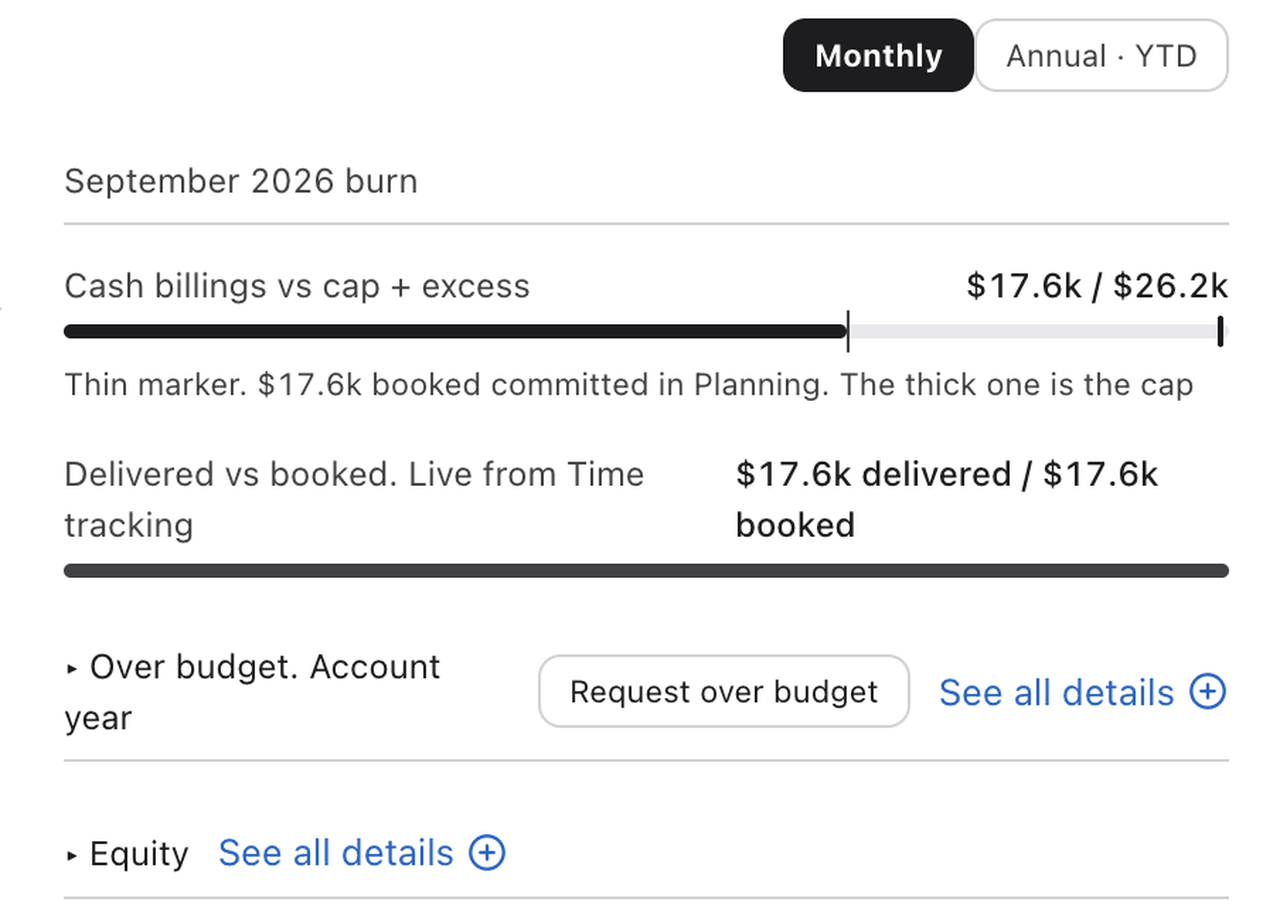Switch to the Annual · YTD view
This screenshot has height=912, width=1280.
coord(1101,56)
